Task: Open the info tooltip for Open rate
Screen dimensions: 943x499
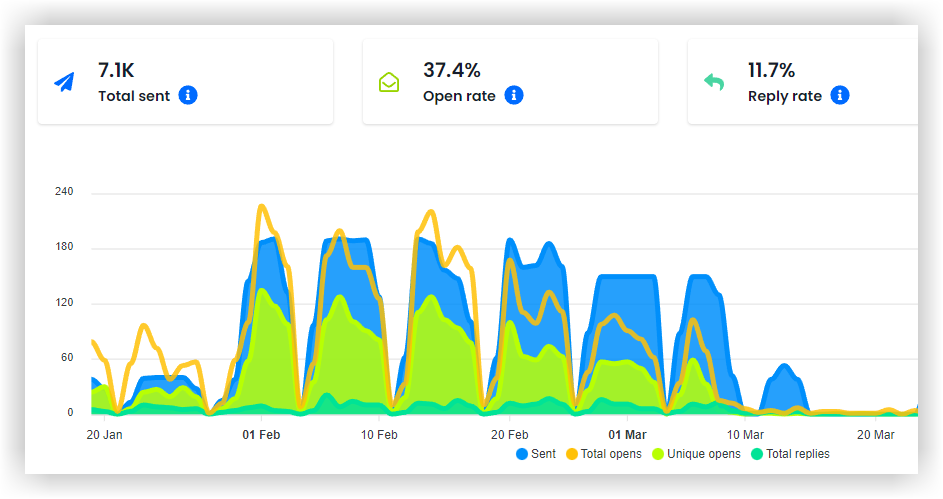Action: (514, 96)
